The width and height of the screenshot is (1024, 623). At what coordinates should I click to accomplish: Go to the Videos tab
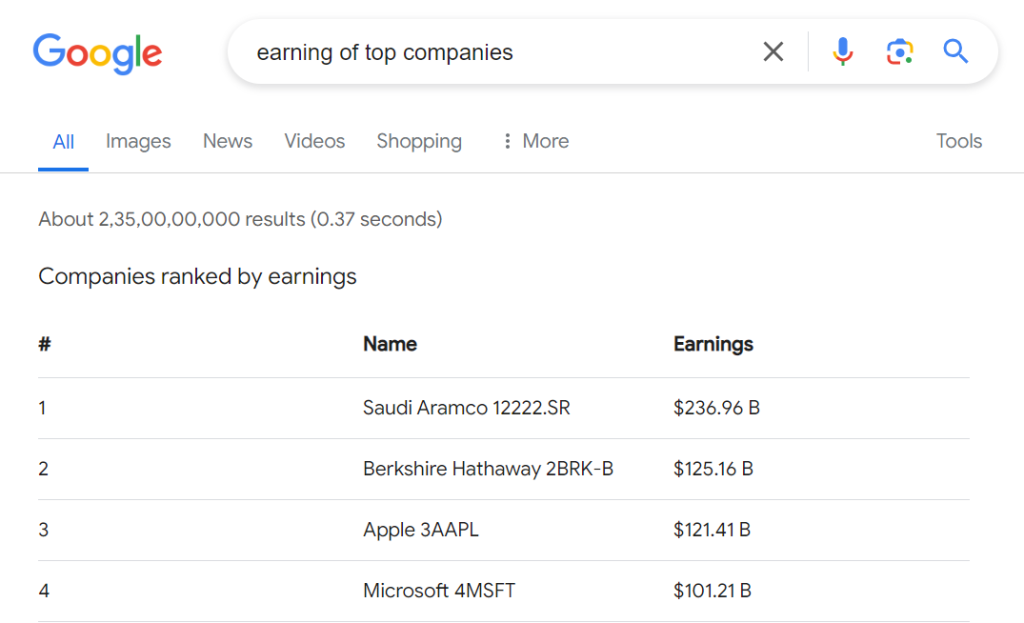pyautogui.click(x=314, y=141)
